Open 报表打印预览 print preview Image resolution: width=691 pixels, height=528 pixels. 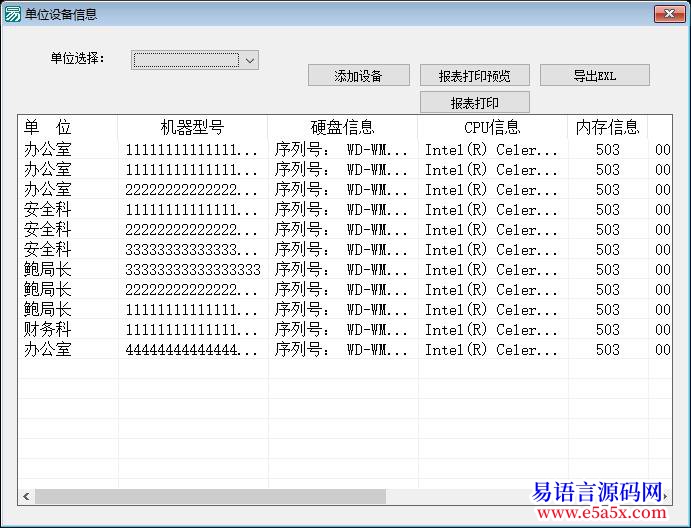[x=475, y=75]
